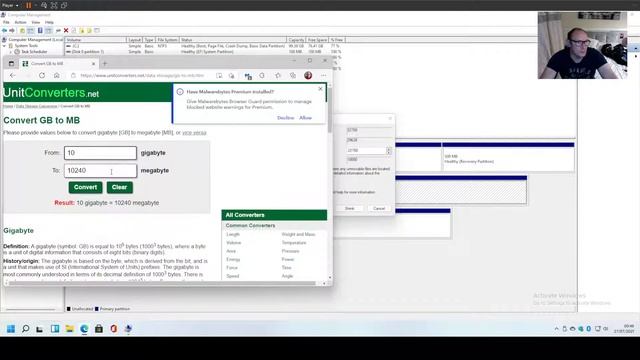Viewport: 640px width, 360px height.
Task: Open Microsoft Store from taskbar
Action: click(x=99, y=329)
